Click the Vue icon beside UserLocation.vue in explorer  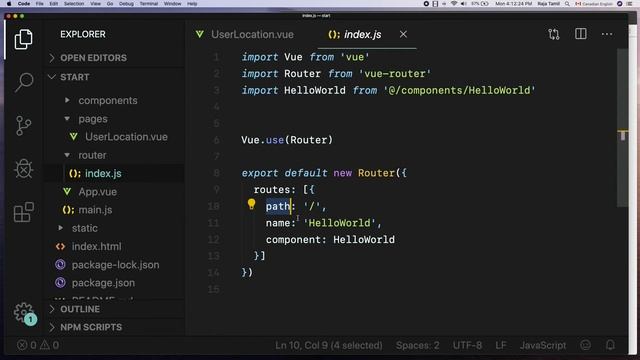tap(73, 137)
